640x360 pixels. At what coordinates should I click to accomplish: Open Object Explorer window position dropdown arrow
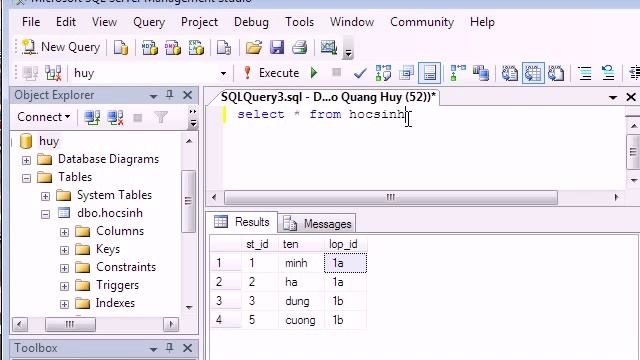153,96
